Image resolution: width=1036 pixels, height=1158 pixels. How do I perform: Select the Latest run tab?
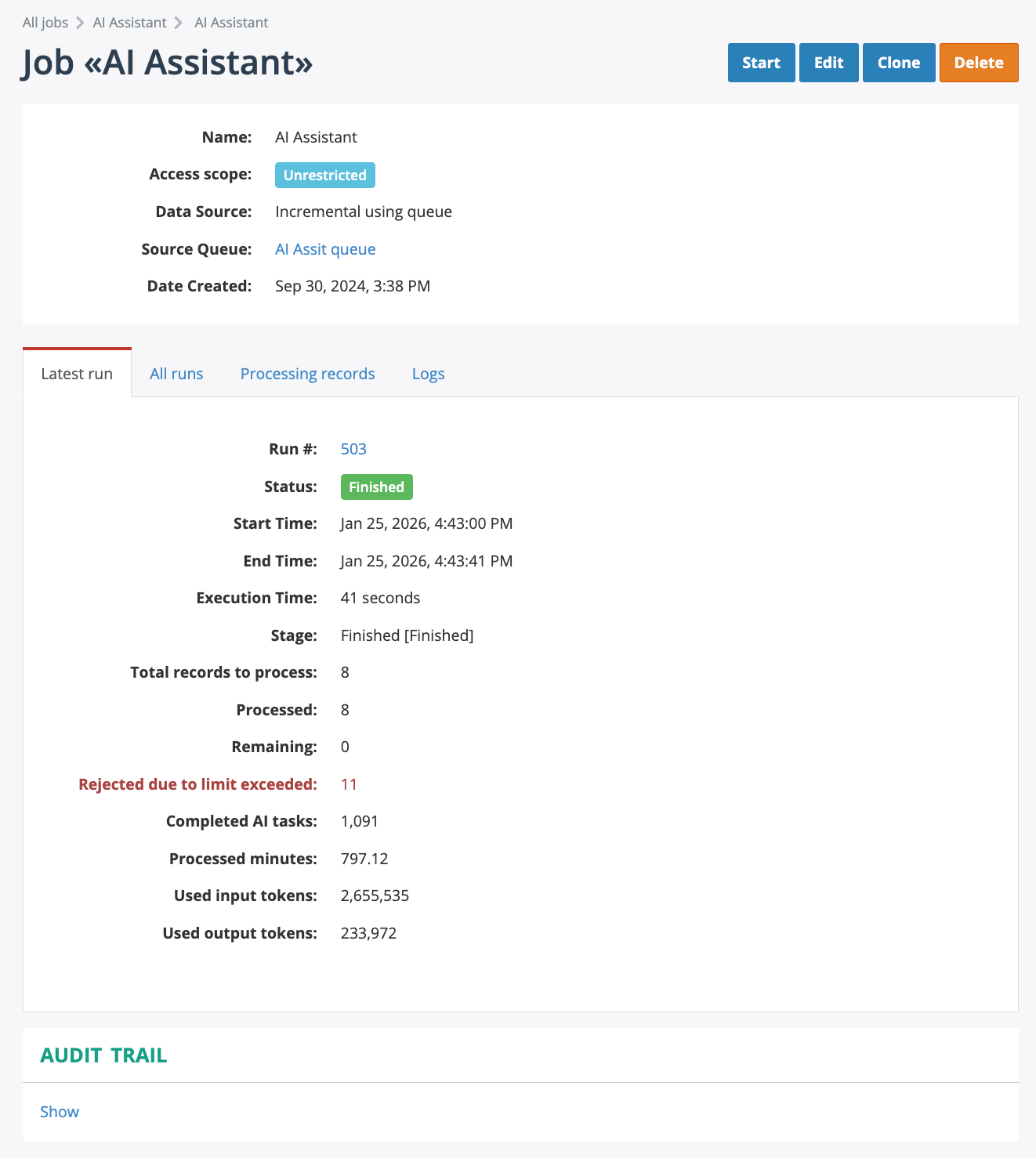pos(77,374)
